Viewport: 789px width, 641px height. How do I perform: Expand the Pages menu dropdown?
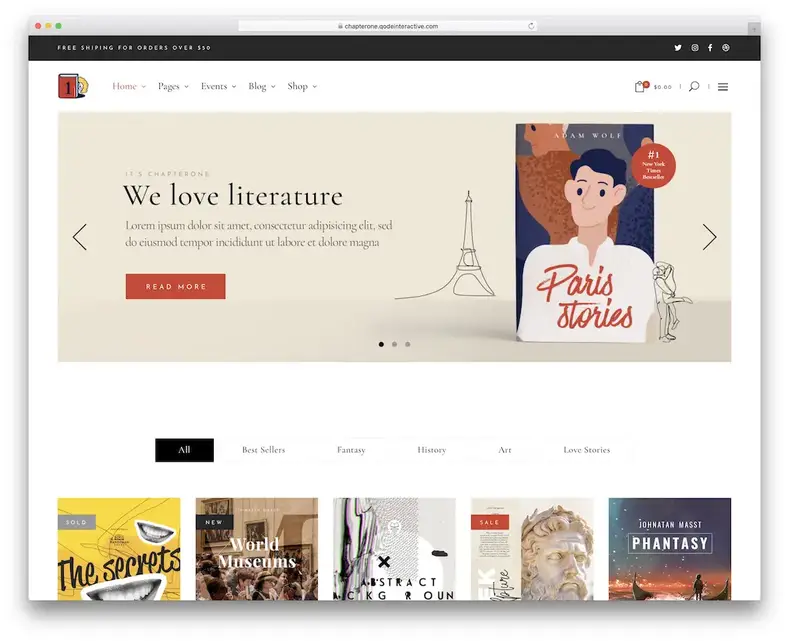tap(173, 87)
